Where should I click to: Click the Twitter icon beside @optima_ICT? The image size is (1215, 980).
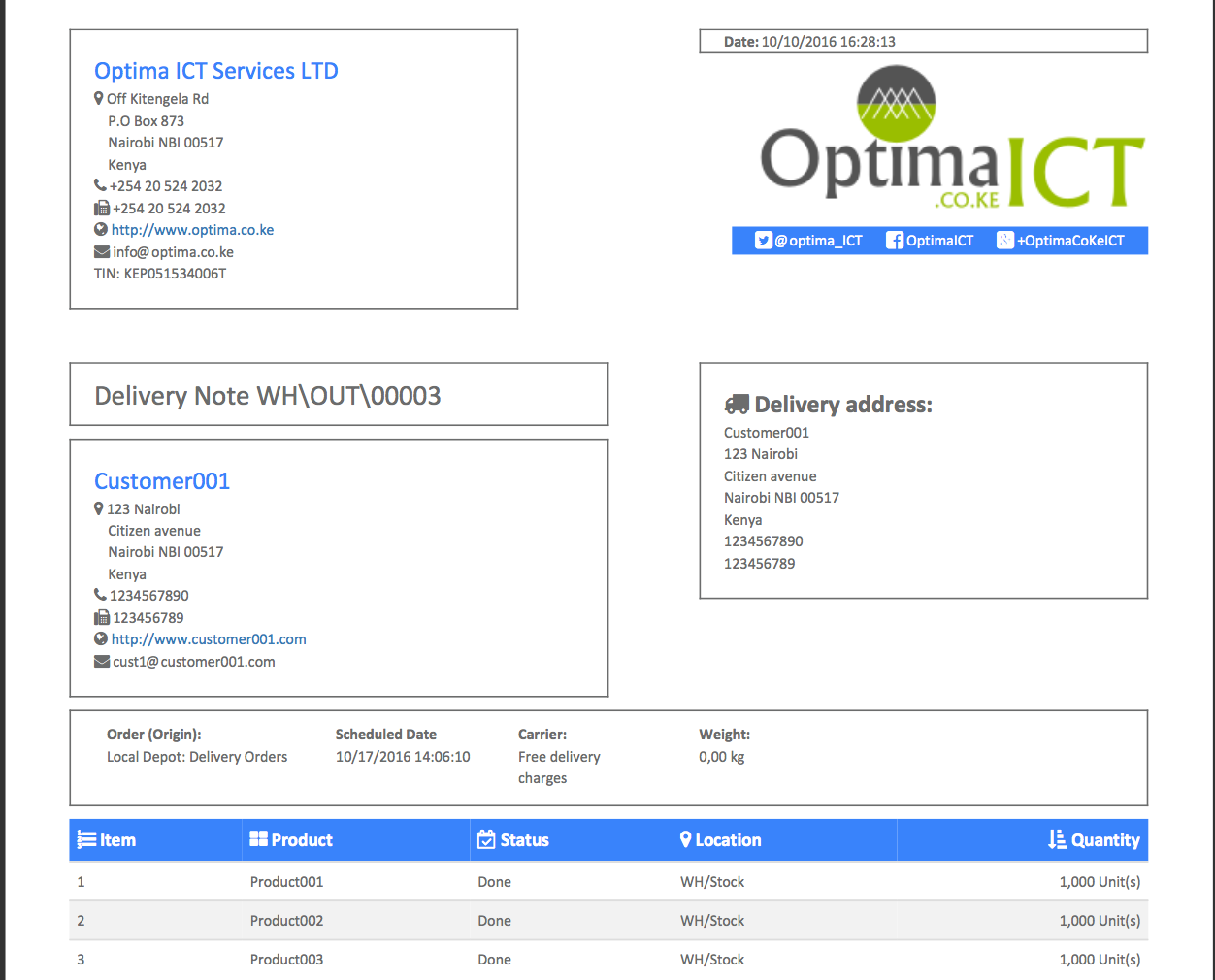click(x=764, y=241)
